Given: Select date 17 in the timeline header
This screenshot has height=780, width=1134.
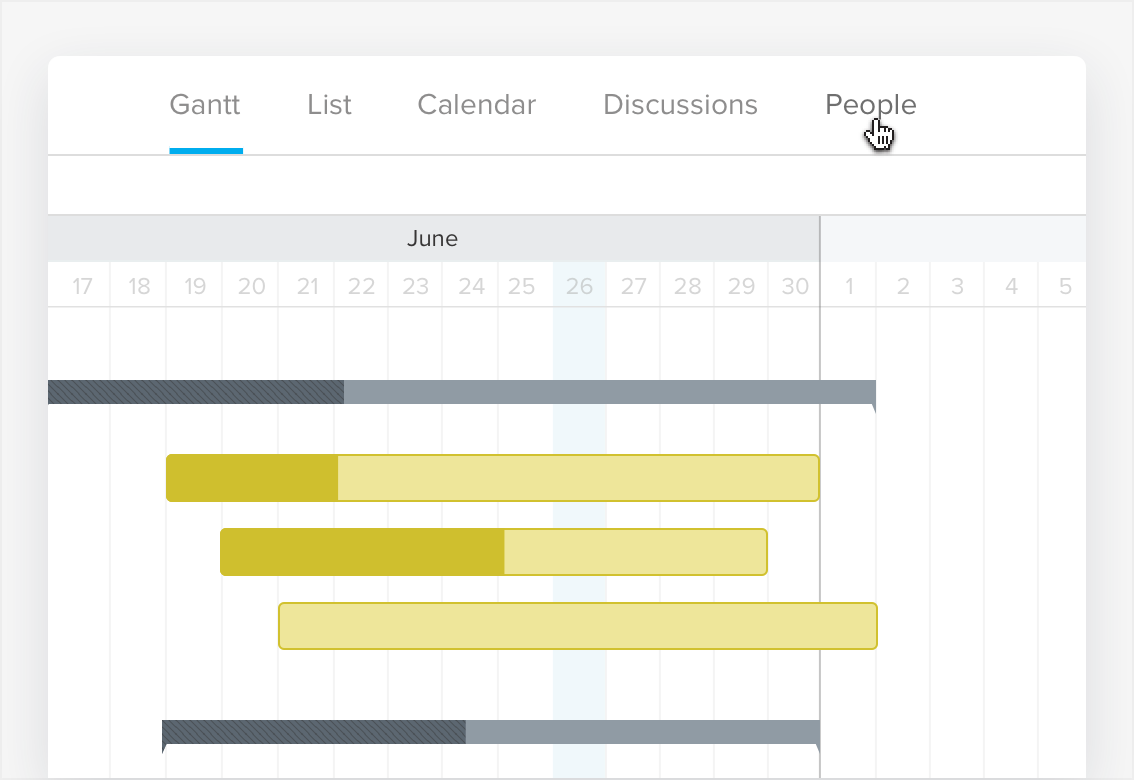Looking at the screenshot, I should click(x=81, y=286).
